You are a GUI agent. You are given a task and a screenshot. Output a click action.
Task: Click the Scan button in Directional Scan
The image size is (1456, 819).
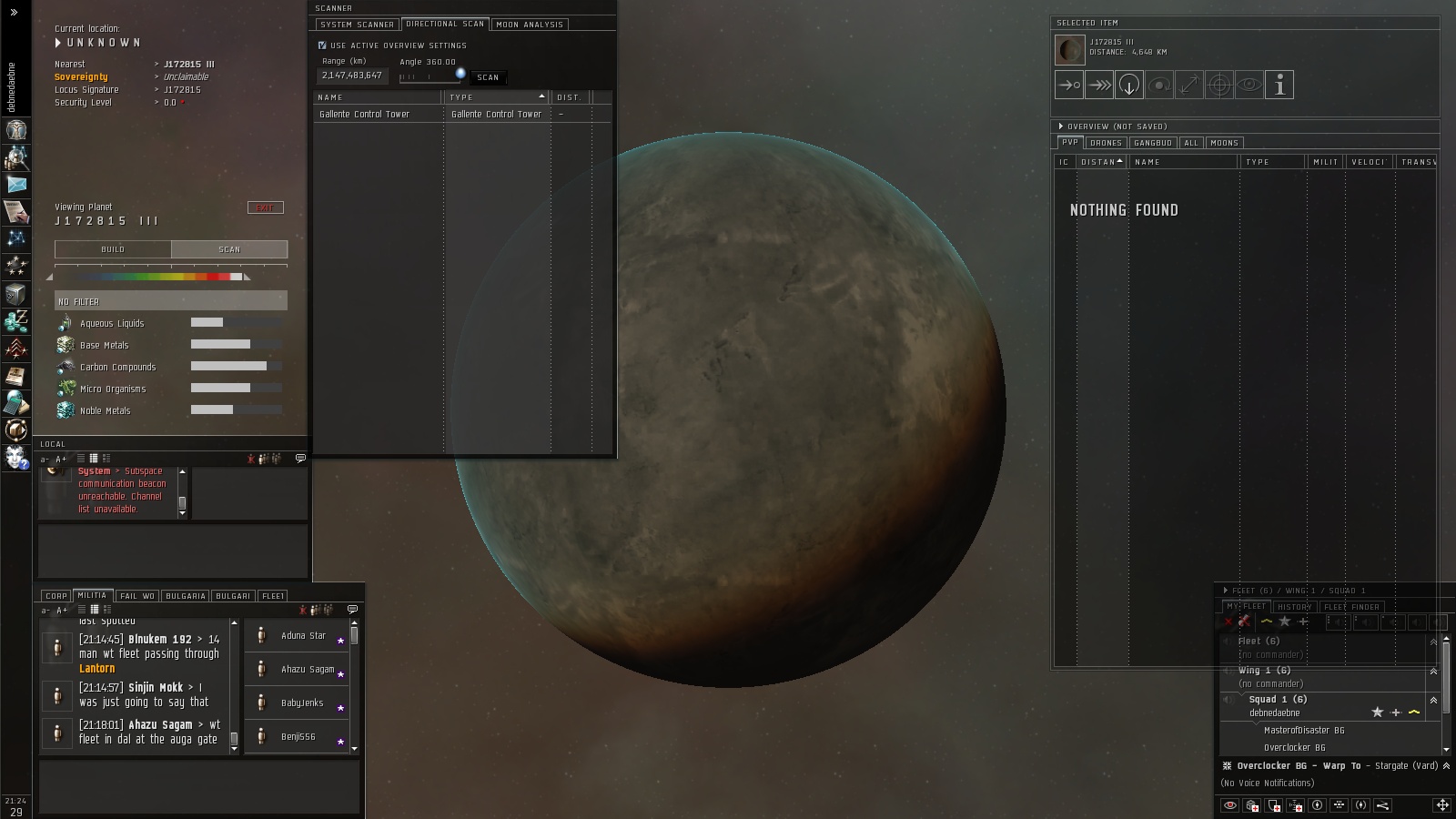[x=489, y=77]
